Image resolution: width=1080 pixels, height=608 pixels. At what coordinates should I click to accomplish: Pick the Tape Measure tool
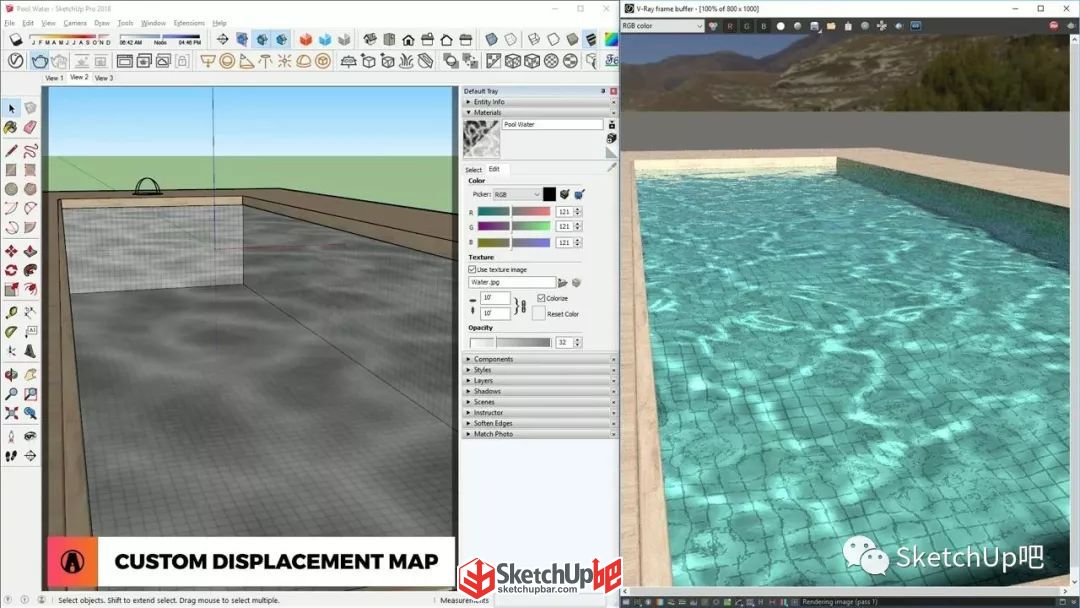tap(12, 313)
